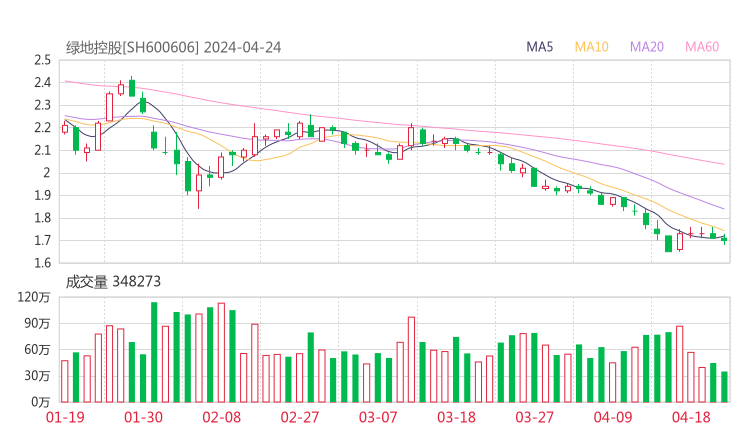
Task: Click the 02-08 date axis label
Action: click(x=222, y=417)
